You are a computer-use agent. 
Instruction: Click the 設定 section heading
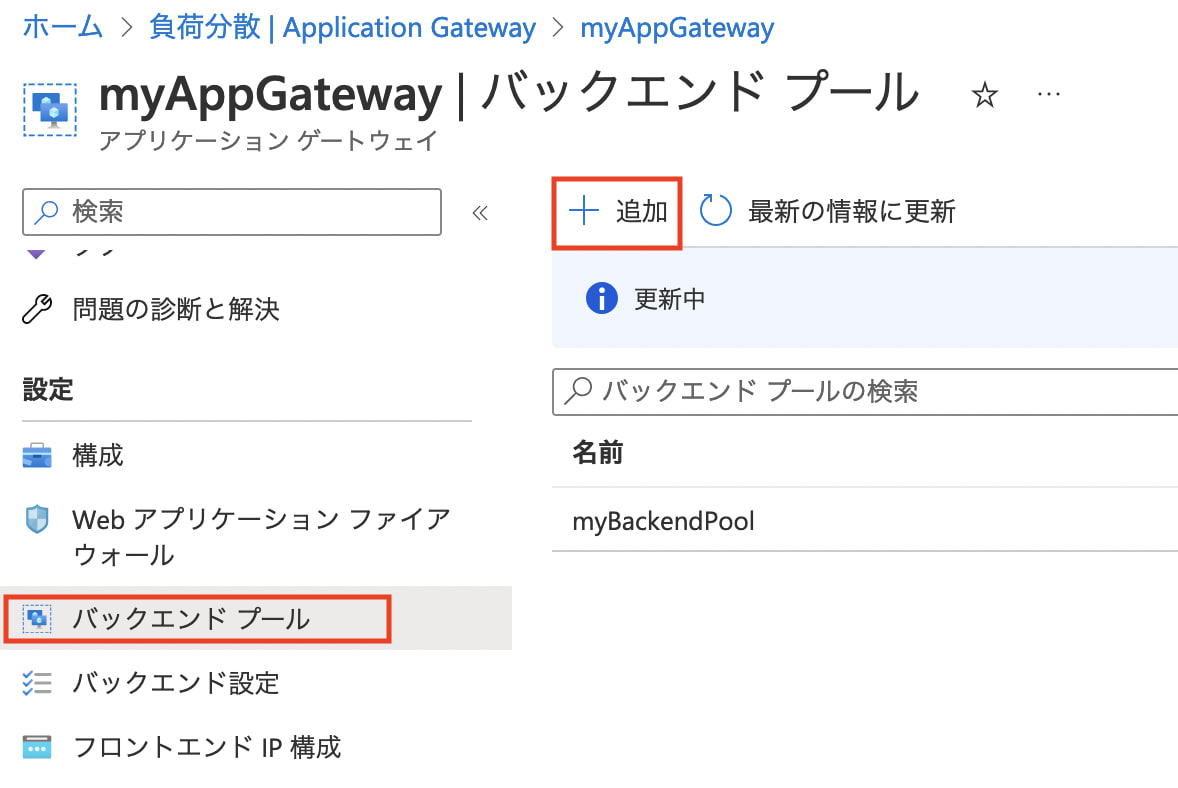point(48,390)
